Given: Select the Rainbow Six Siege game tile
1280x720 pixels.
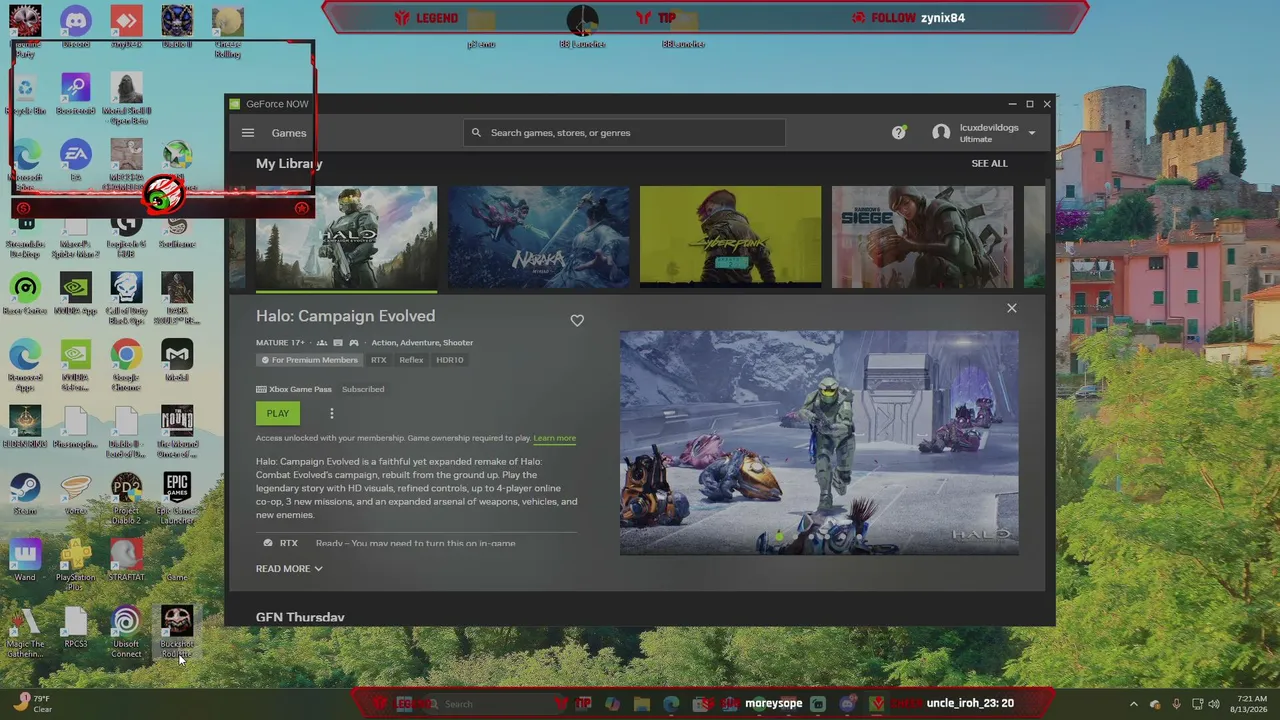Looking at the screenshot, I should click(922, 237).
